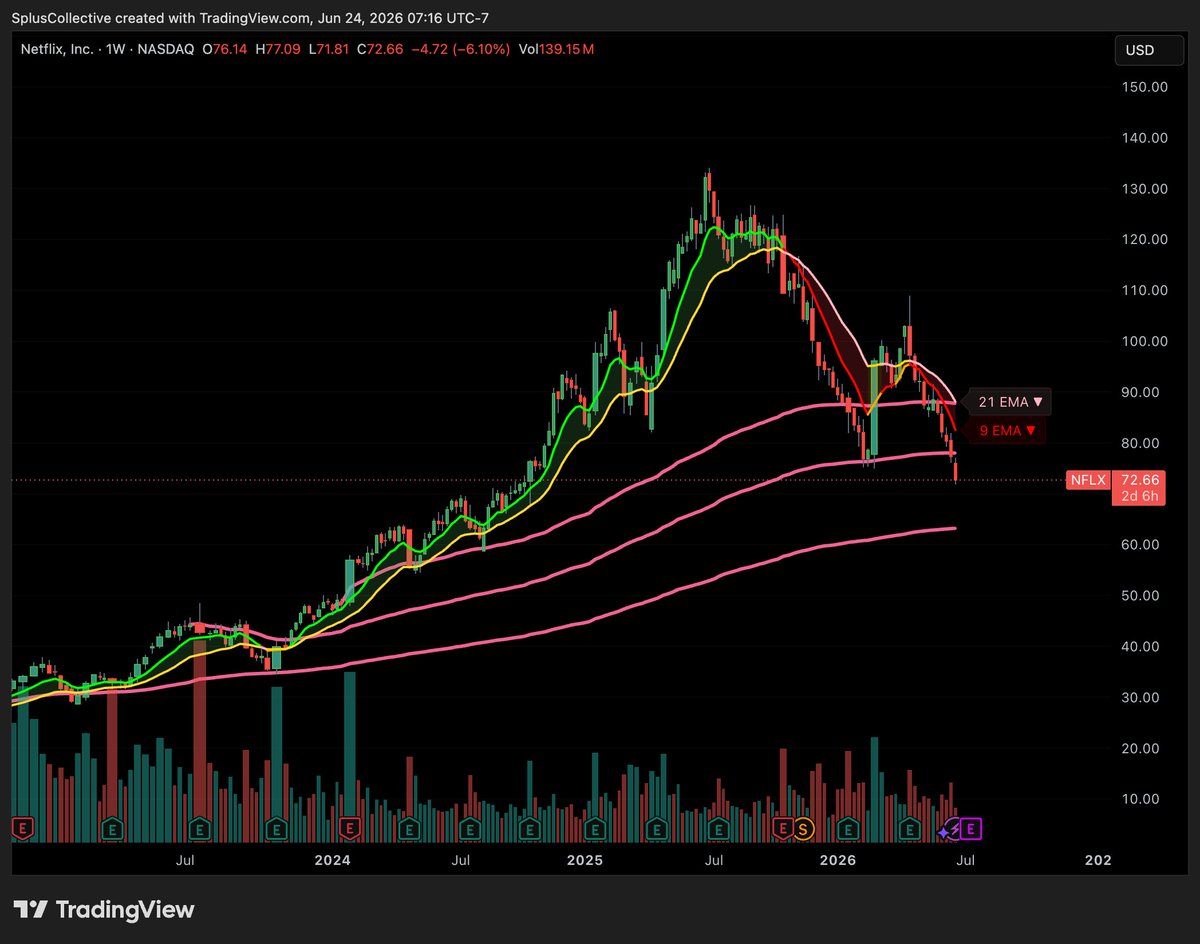
Task: Click the green earnings marker for October 2023
Action: (278, 829)
